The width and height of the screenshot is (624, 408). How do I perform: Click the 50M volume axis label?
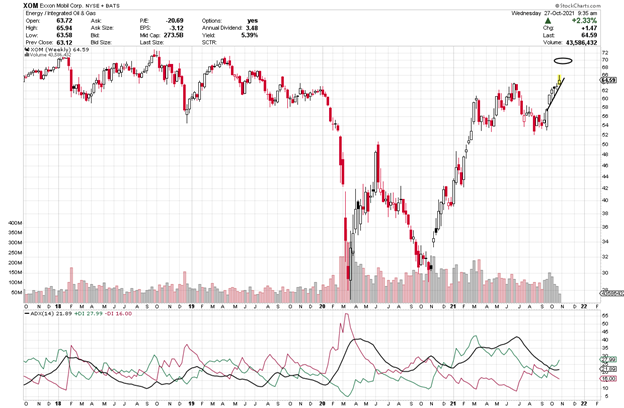click(x=16, y=292)
